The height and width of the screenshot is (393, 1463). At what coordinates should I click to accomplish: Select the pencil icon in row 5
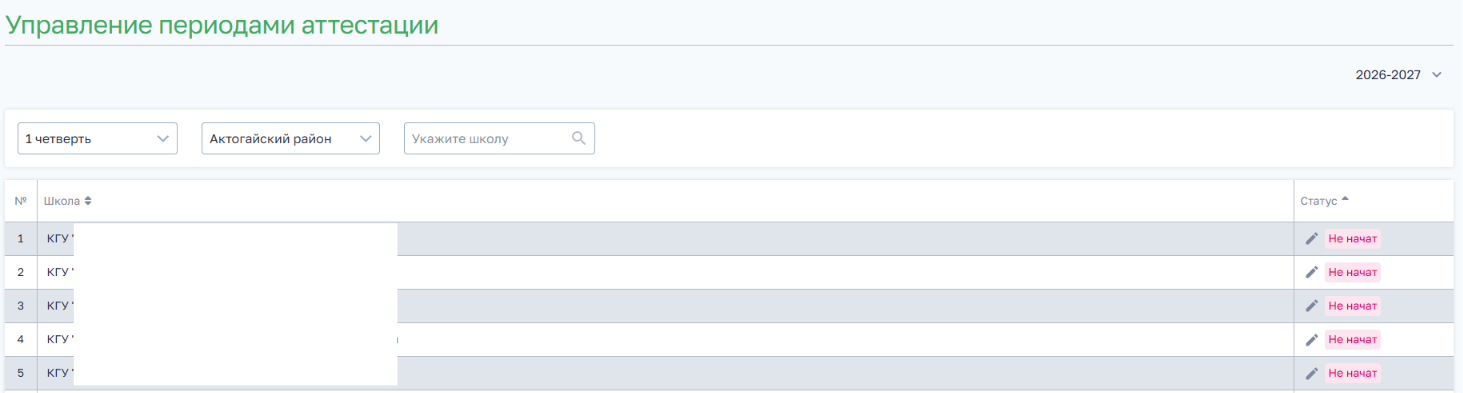point(1311,374)
